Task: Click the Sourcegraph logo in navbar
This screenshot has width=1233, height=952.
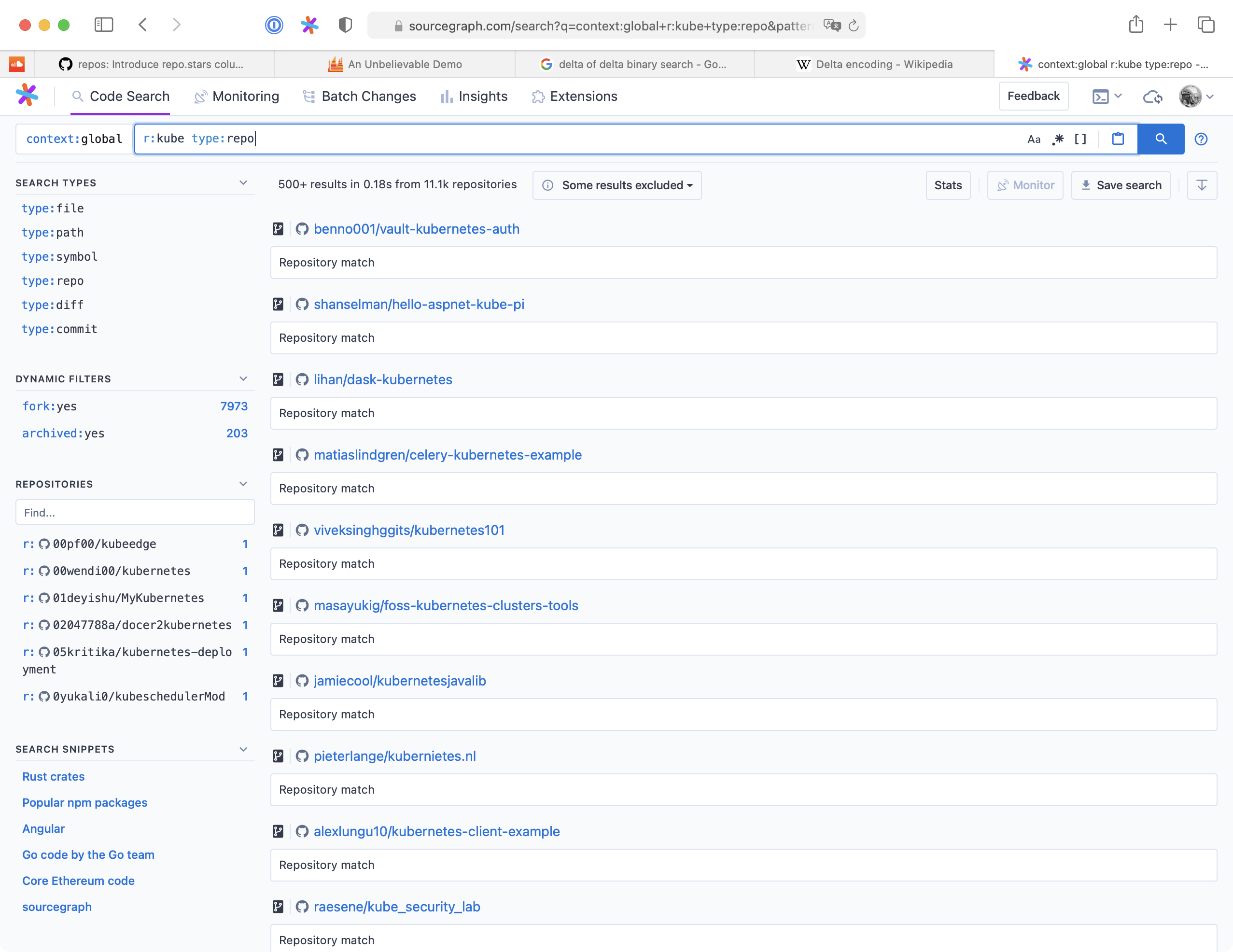Action: (x=27, y=96)
